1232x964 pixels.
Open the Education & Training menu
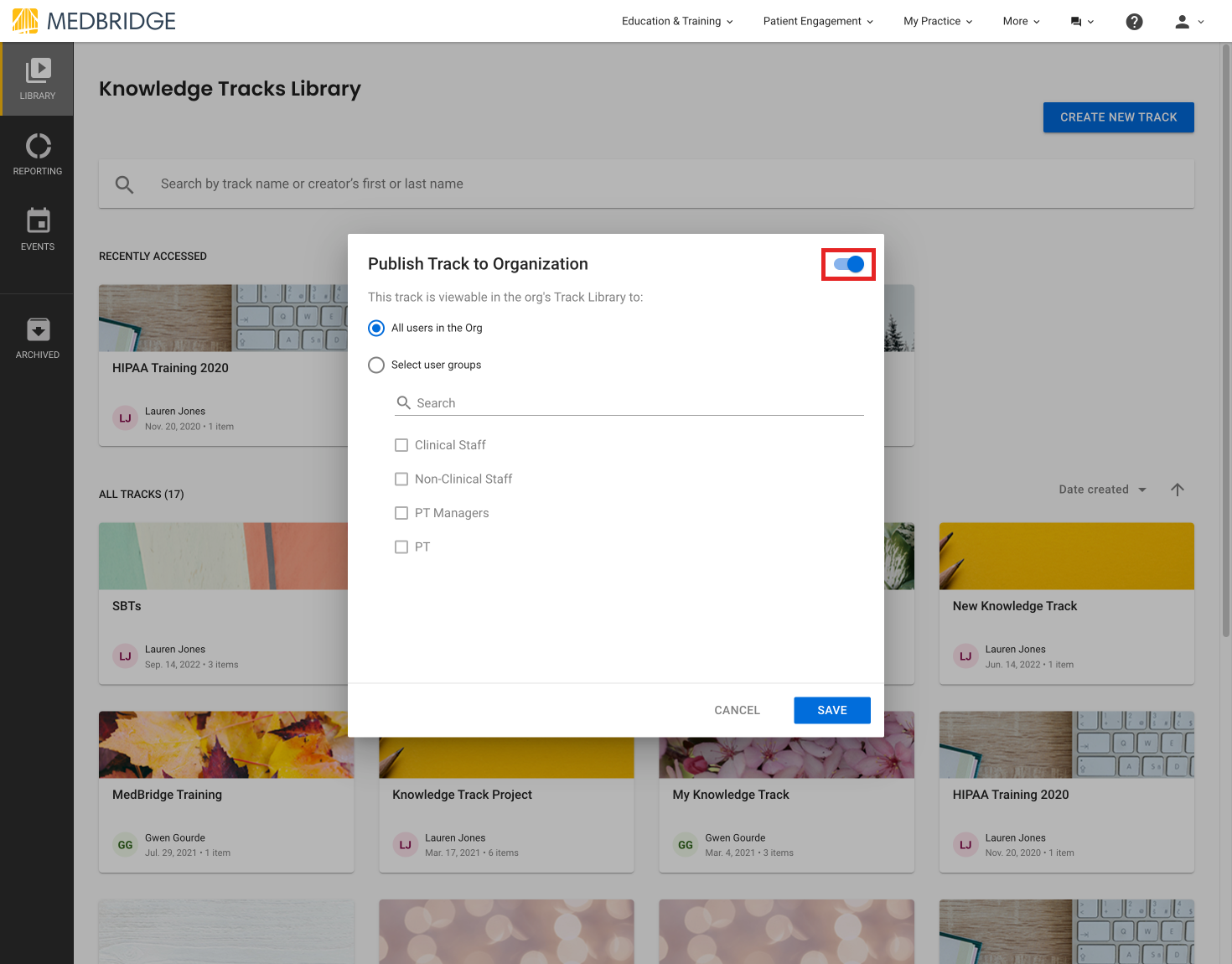pos(676,21)
